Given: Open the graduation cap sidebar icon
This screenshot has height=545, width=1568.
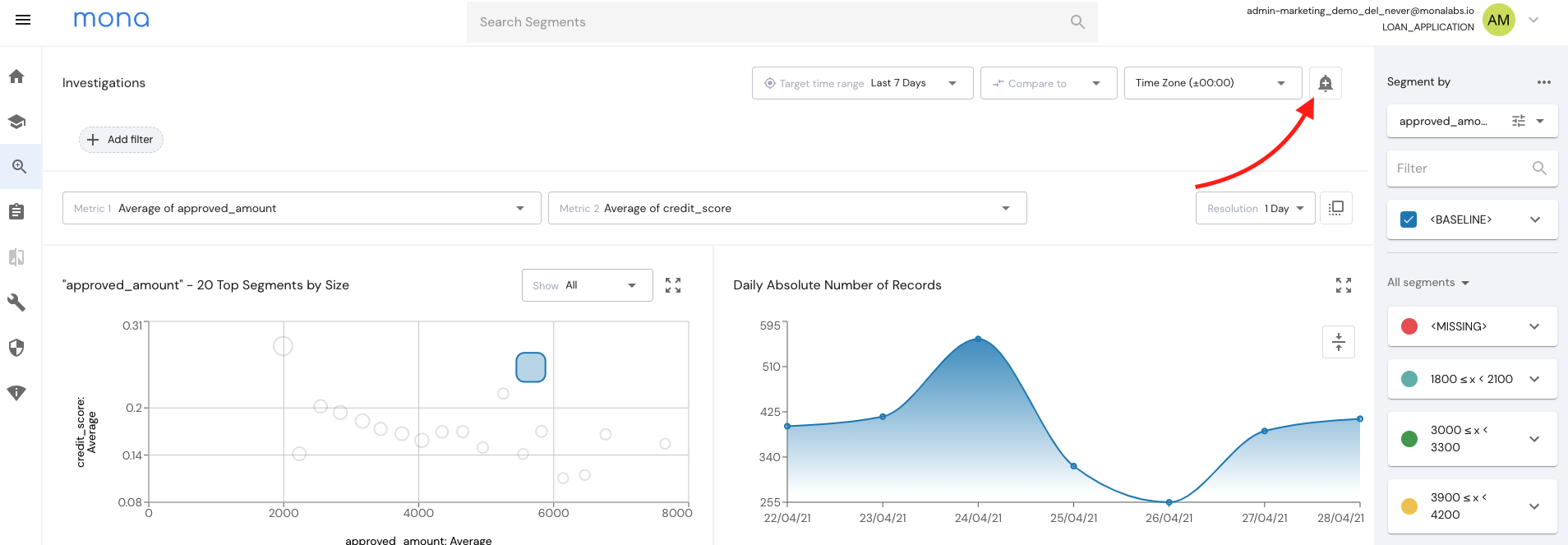Looking at the screenshot, I should (x=16, y=122).
